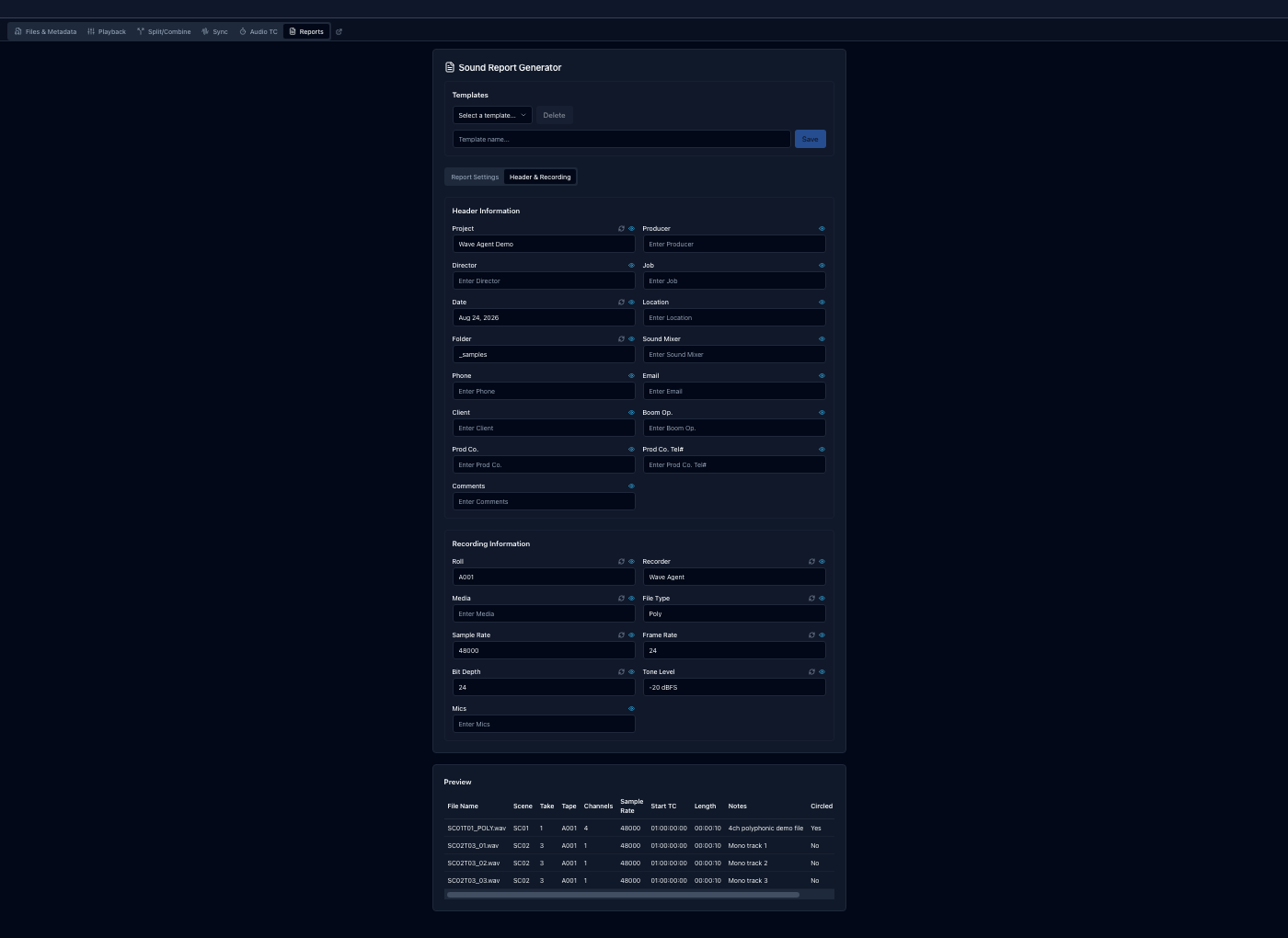The height and width of the screenshot is (938, 1288).
Task: Toggle visibility of the Roll field
Action: tap(631, 561)
